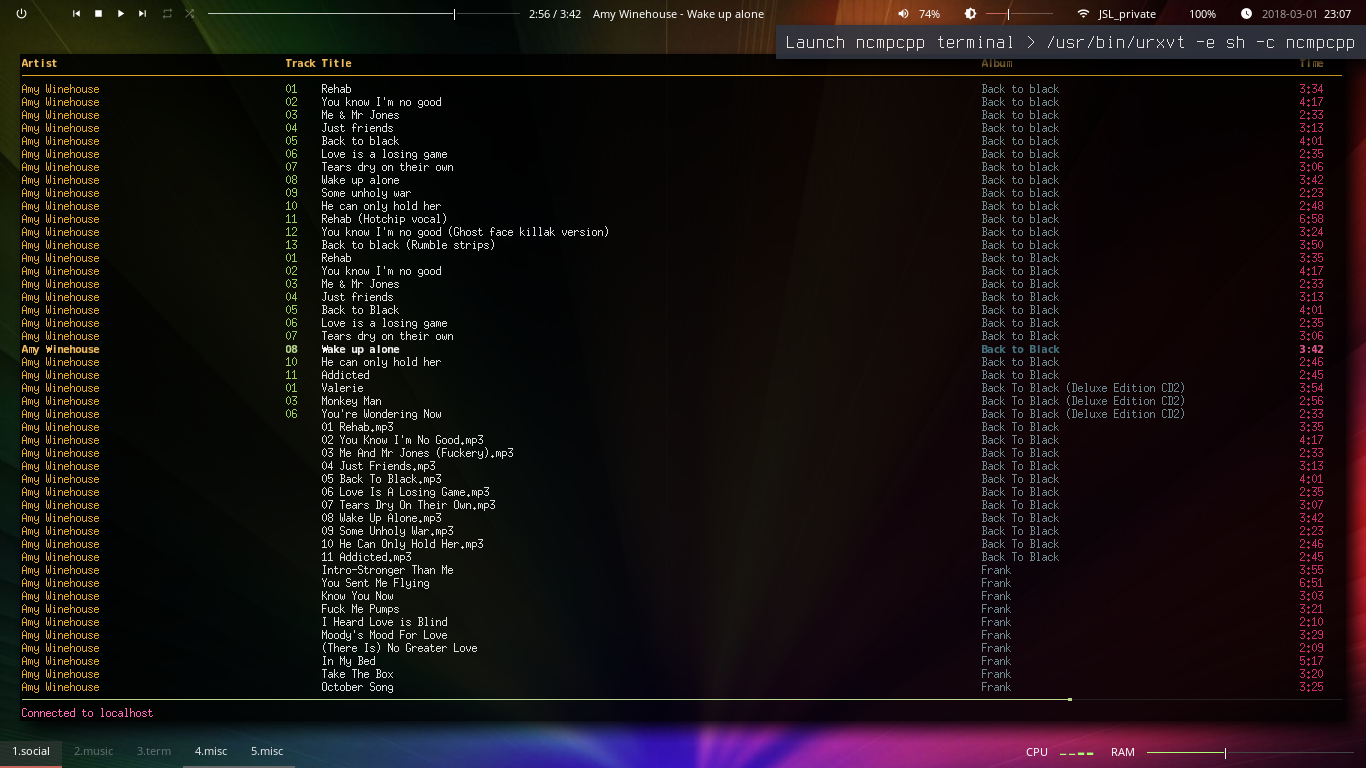The width and height of the screenshot is (1366, 768).
Task: Click the Connected to localhost status
Action: click(87, 713)
